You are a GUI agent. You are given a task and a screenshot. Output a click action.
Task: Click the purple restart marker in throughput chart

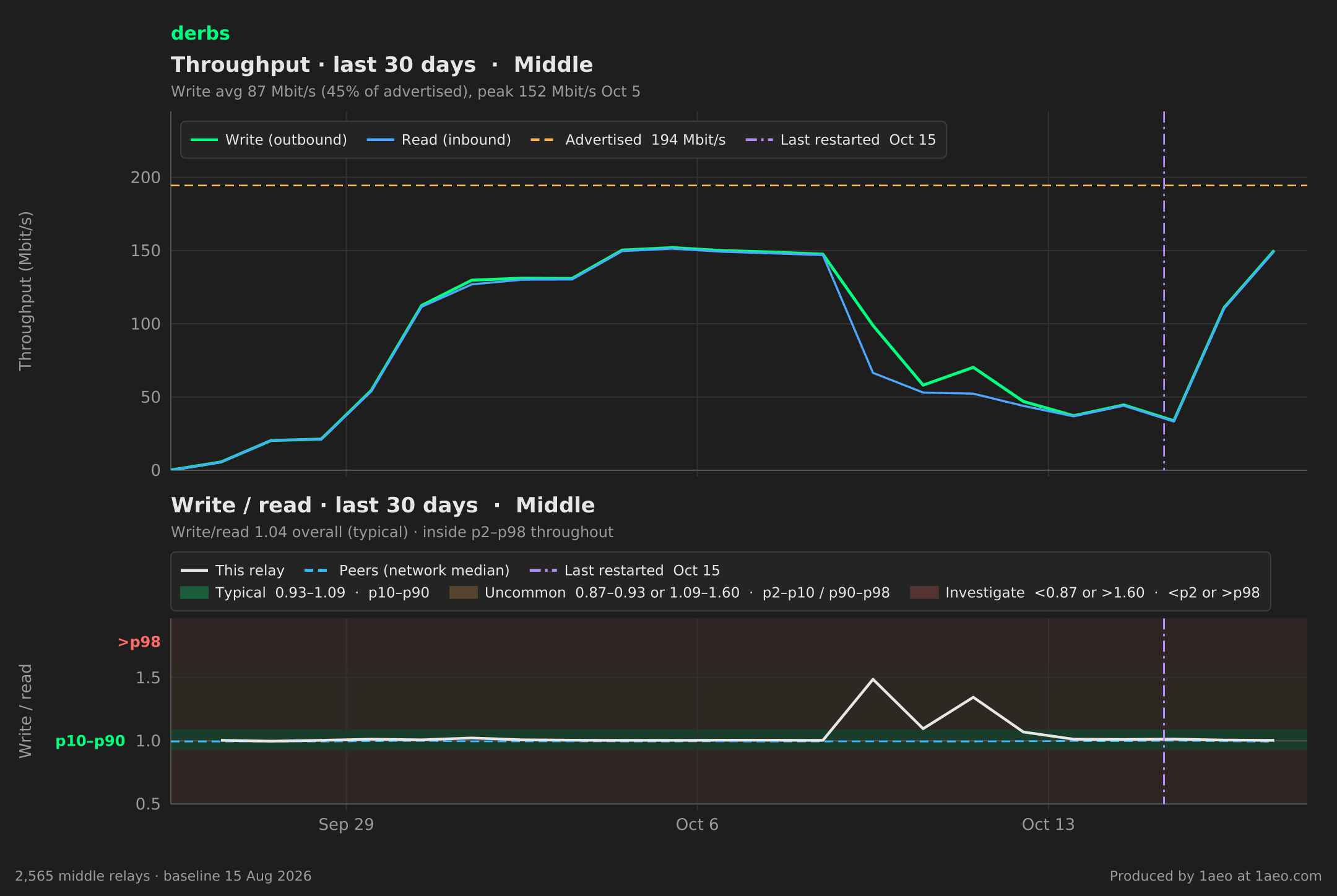[x=1164, y=291]
